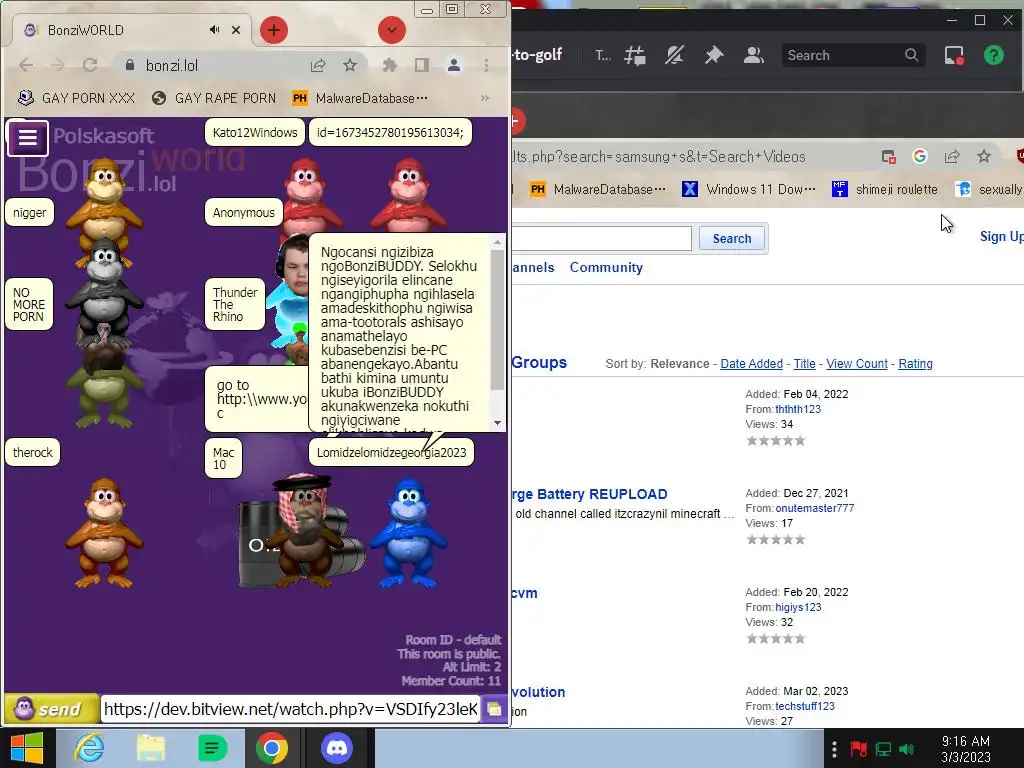Screen dimensions: 1024x768
Task: Click the BonziWORLD send button
Action: tap(51, 709)
